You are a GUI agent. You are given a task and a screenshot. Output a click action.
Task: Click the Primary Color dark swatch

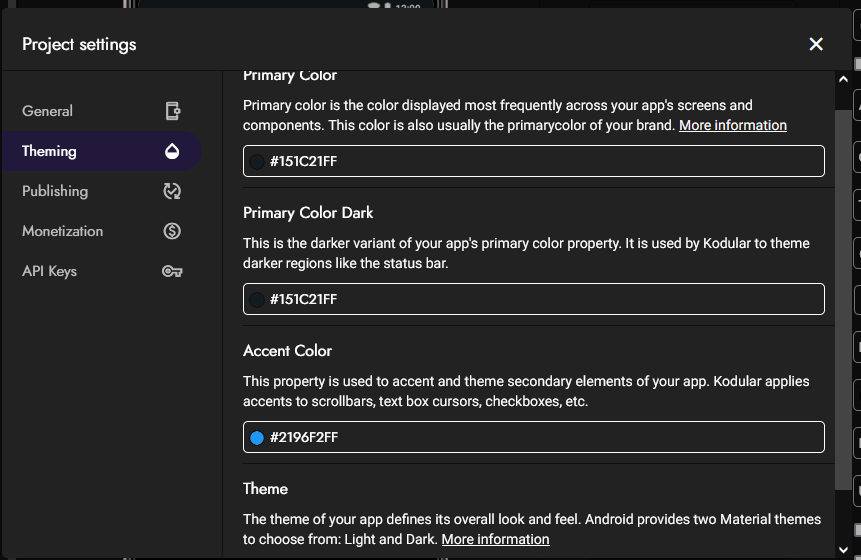click(256, 161)
